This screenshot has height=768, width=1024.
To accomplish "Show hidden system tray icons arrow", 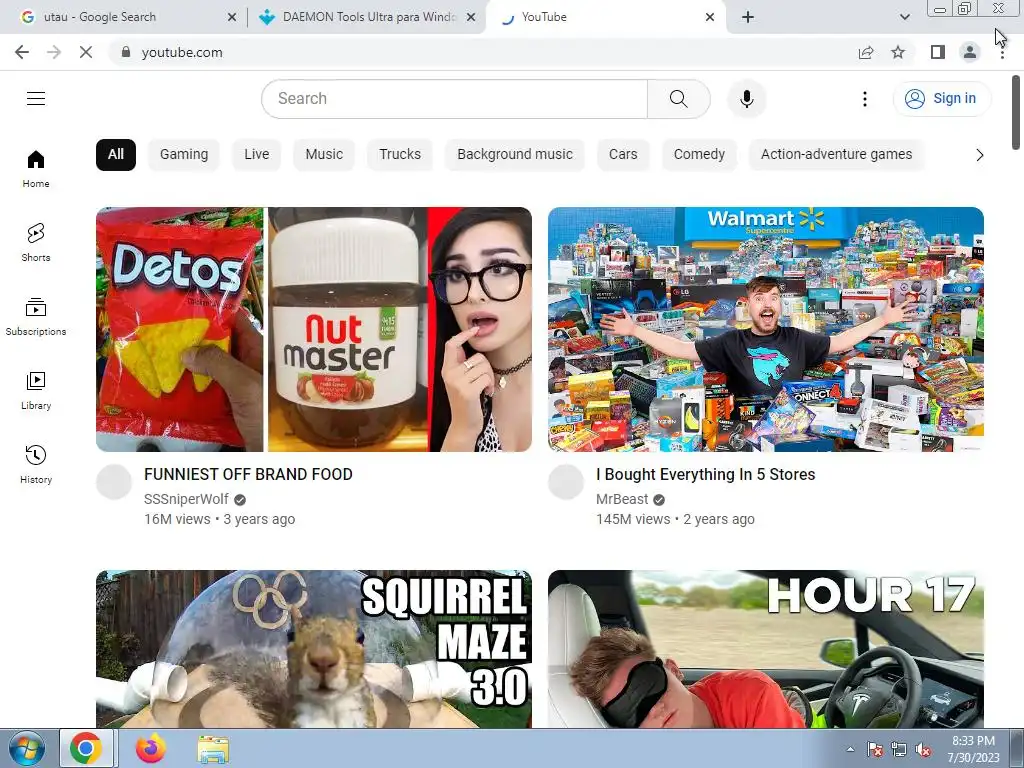I will (850, 749).
